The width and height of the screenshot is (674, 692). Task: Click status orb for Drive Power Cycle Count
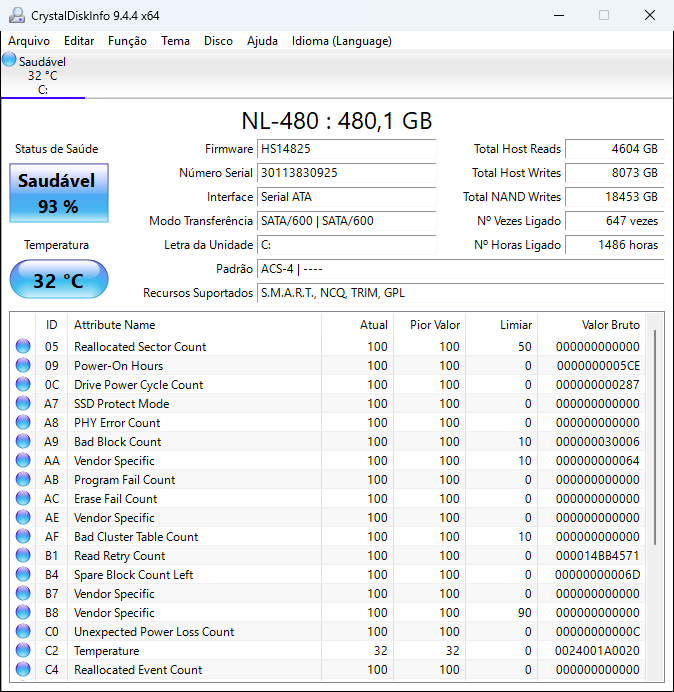coord(23,384)
